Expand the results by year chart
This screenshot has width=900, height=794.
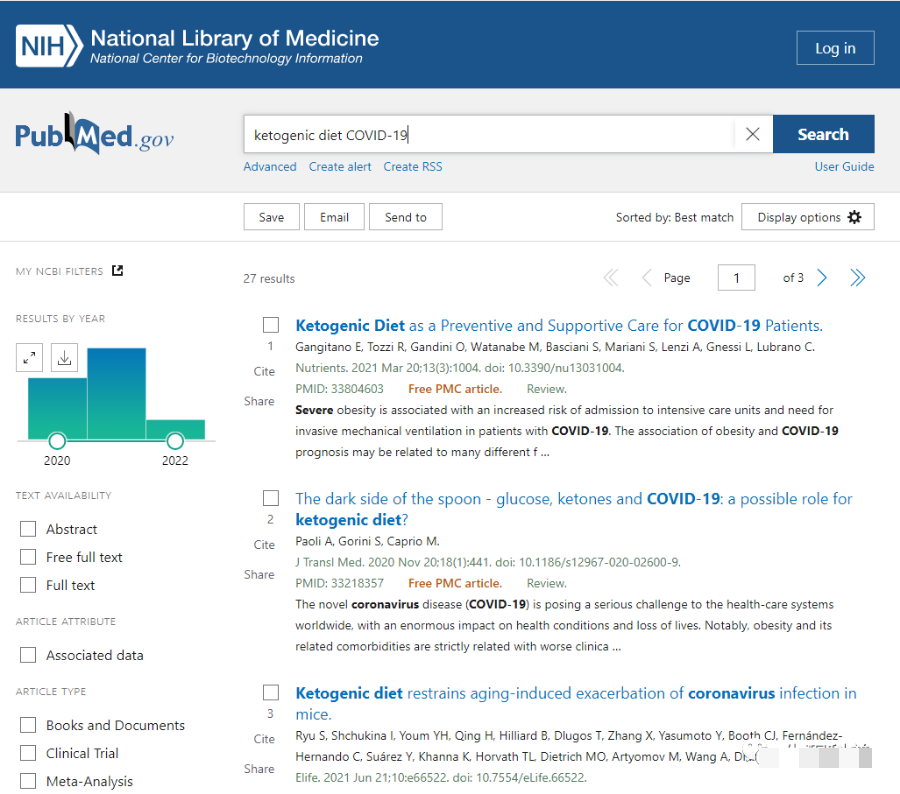point(30,357)
